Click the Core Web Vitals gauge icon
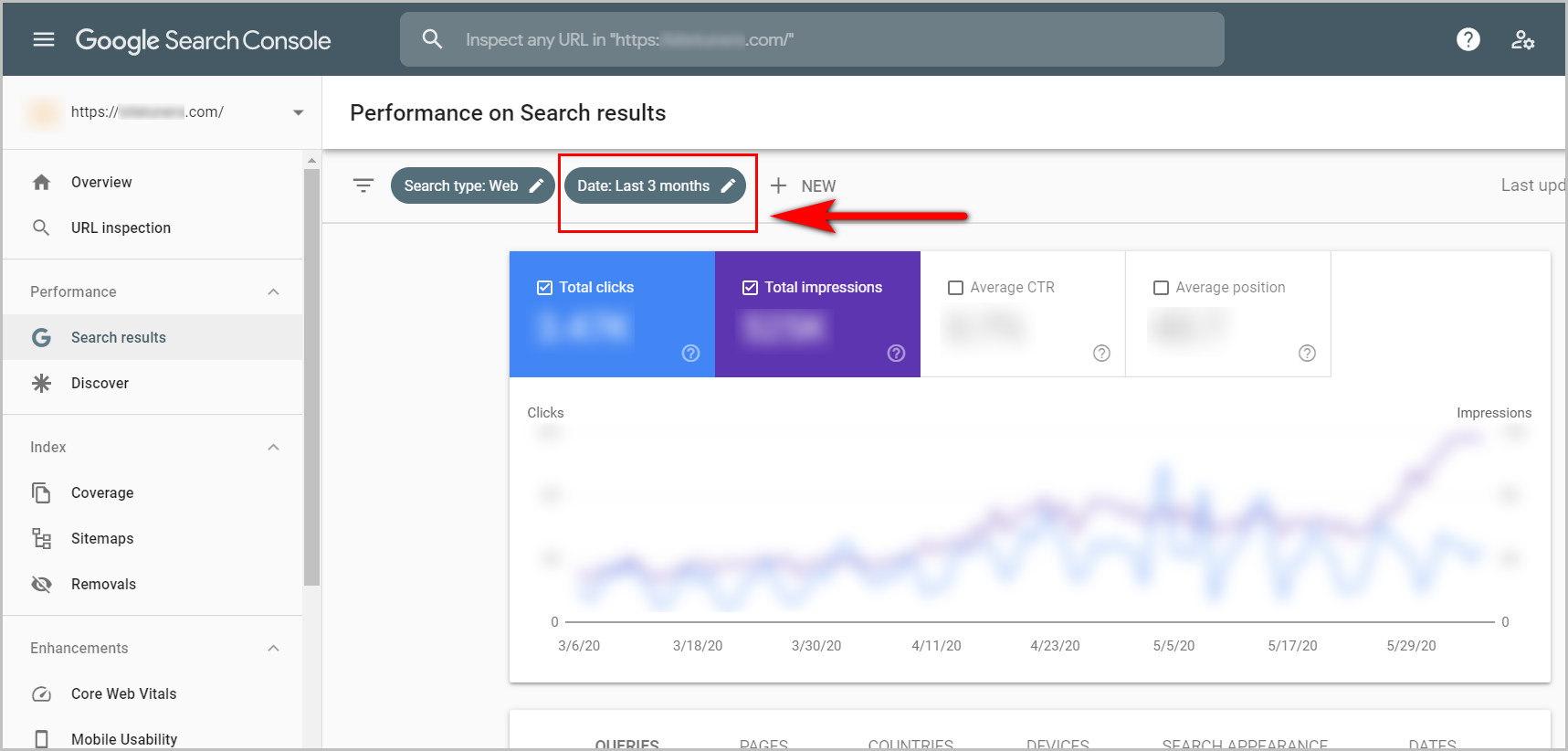Viewport: 1568px width, 751px height. tap(41, 693)
